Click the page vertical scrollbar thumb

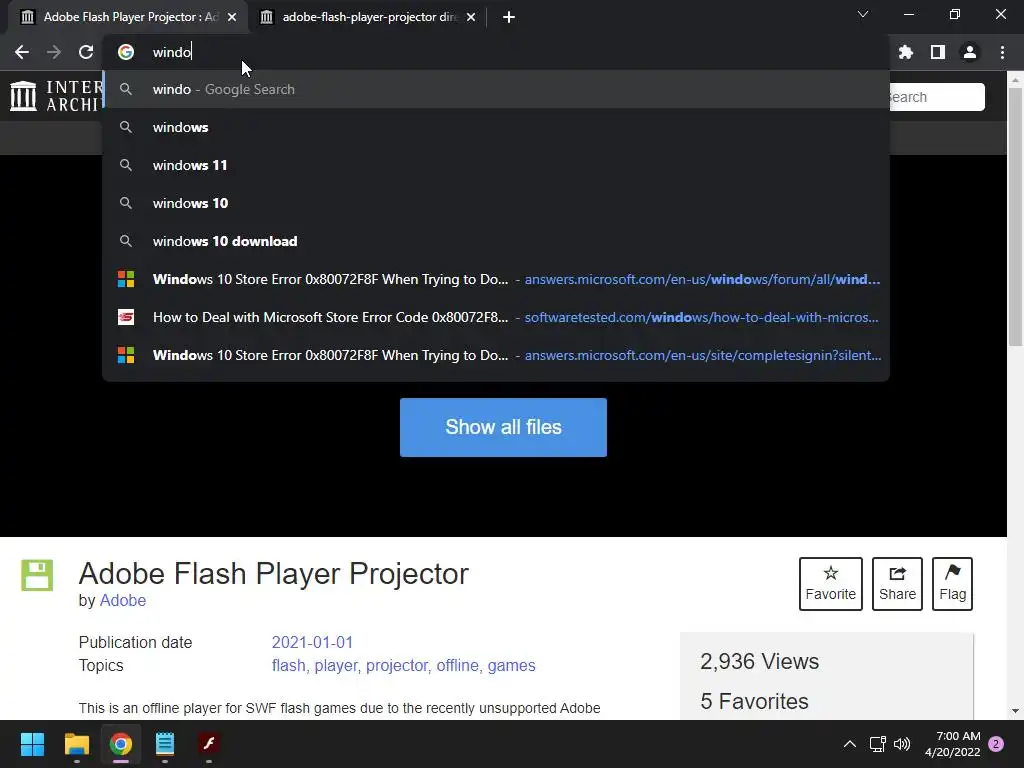coord(1015,216)
